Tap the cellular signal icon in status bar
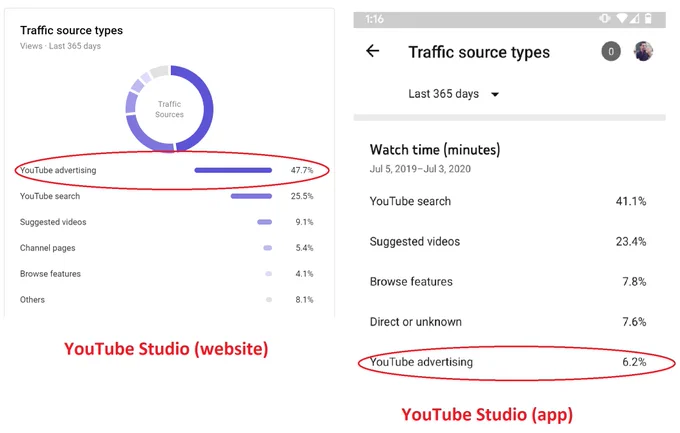This screenshot has height=433, width=680. pyautogui.click(x=634, y=18)
